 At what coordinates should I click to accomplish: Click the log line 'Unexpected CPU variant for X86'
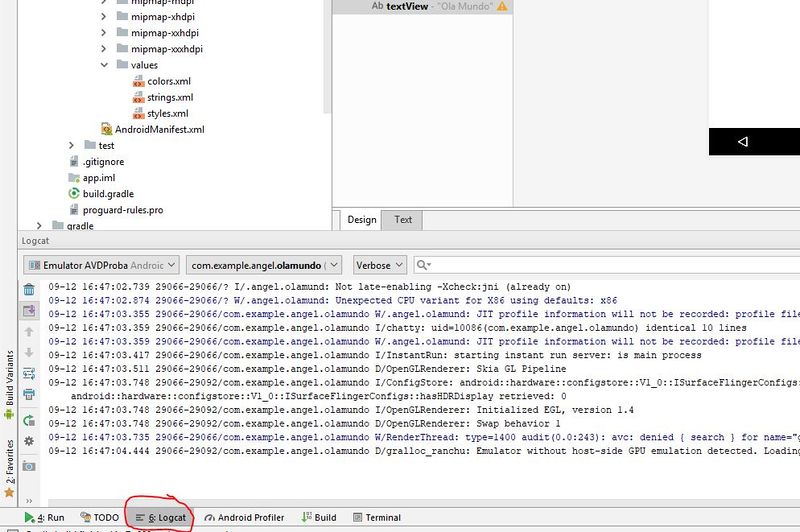click(x=333, y=300)
